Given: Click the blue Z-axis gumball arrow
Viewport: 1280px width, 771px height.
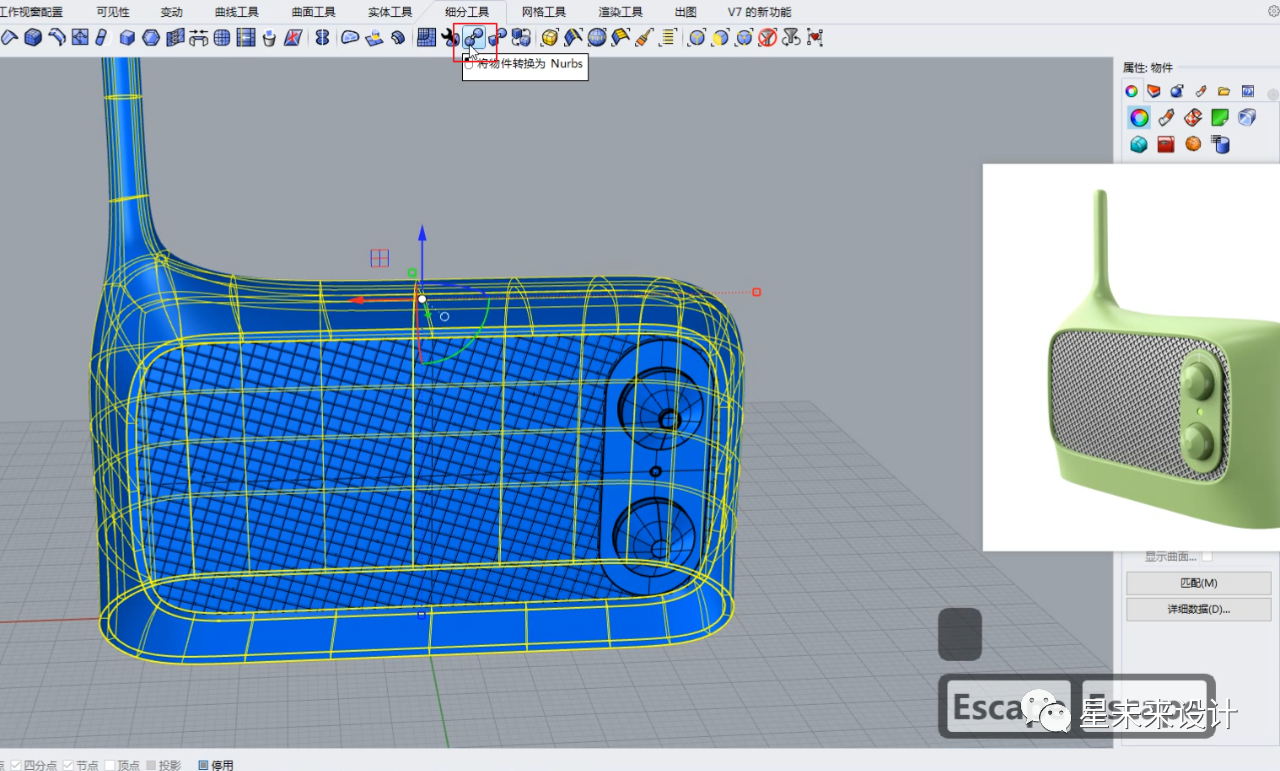Looking at the screenshot, I should [x=422, y=234].
